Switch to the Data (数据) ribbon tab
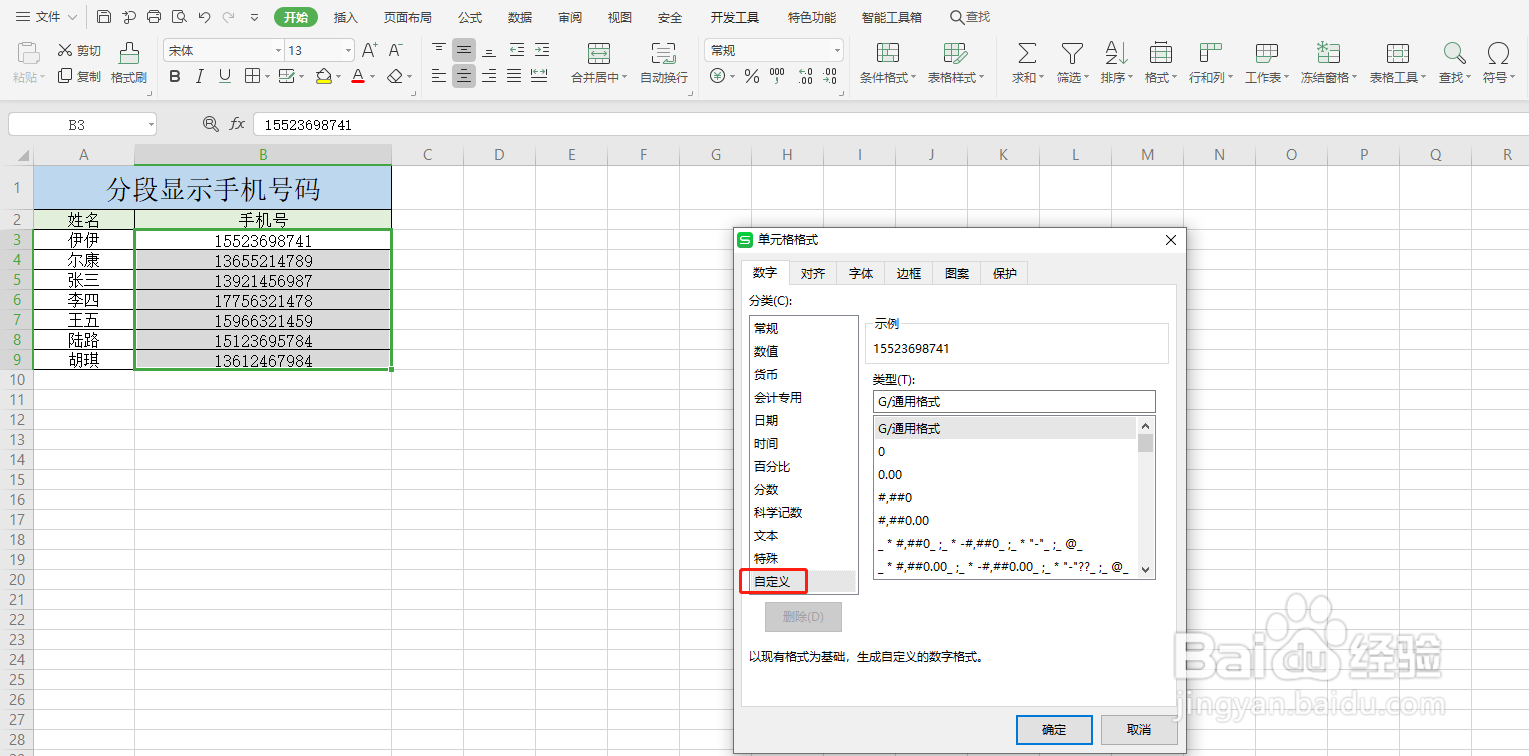This screenshot has height=756, width=1529. click(520, 17)
